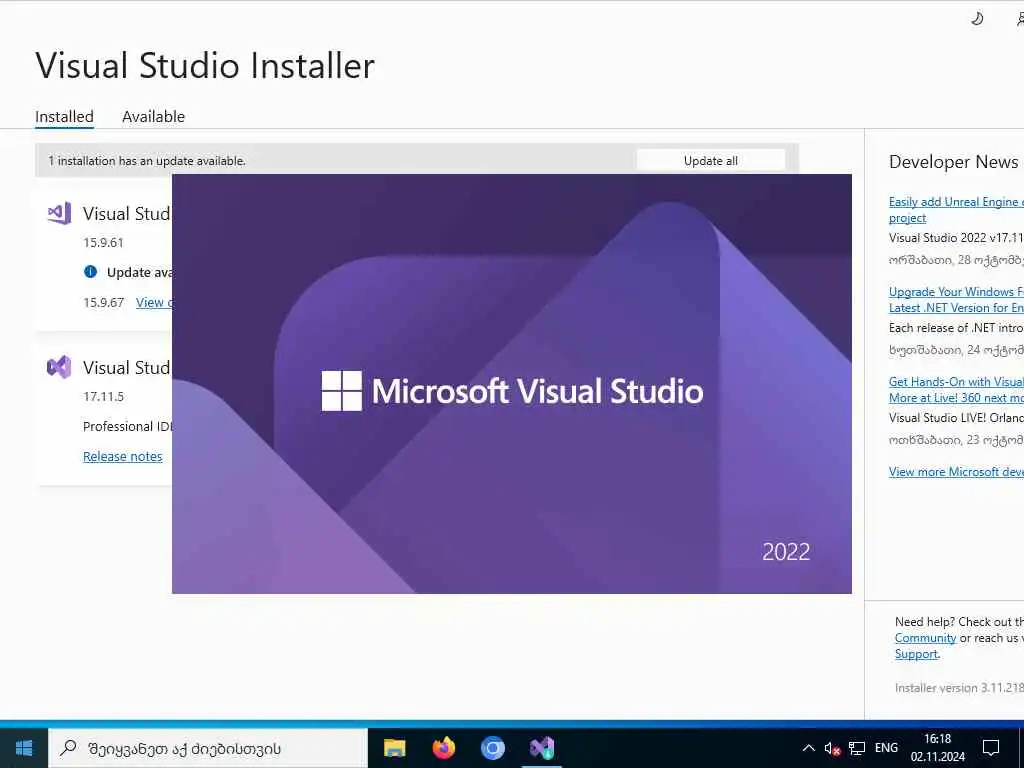Click View more Microsoft developer news link

(x=956, y=472)
